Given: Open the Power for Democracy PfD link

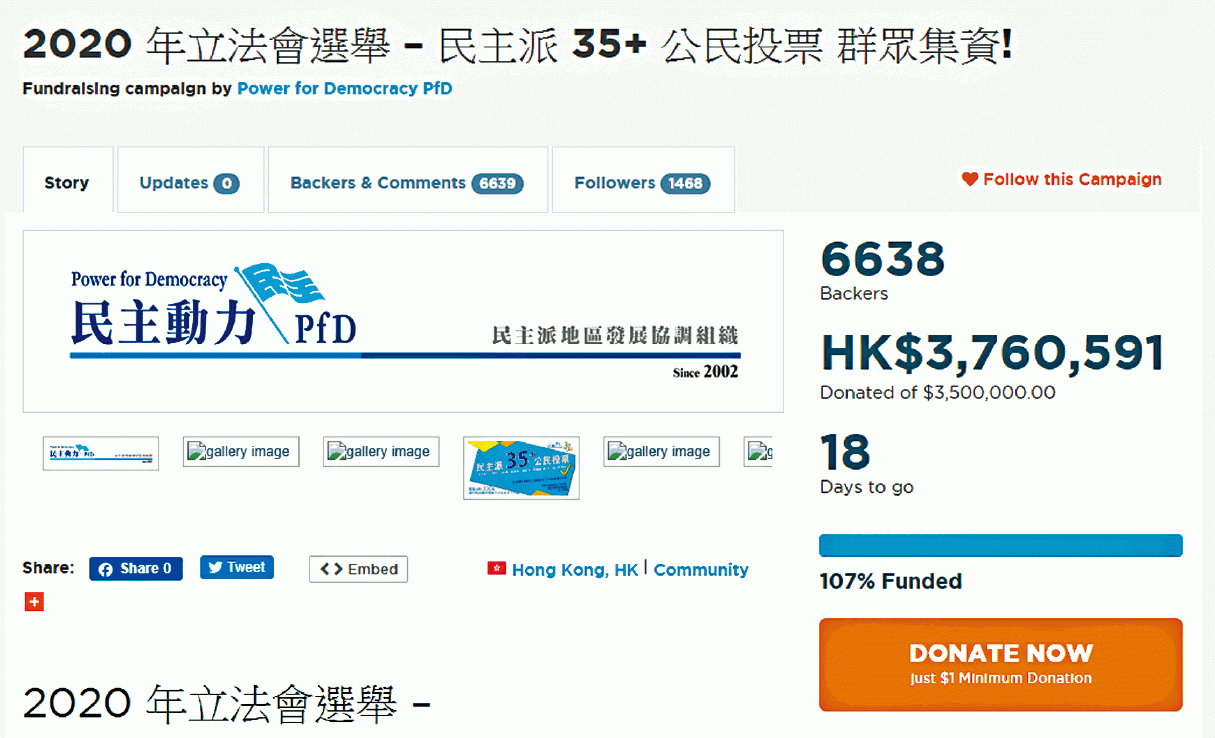Looking at the screenshot, I should (344, 88).
